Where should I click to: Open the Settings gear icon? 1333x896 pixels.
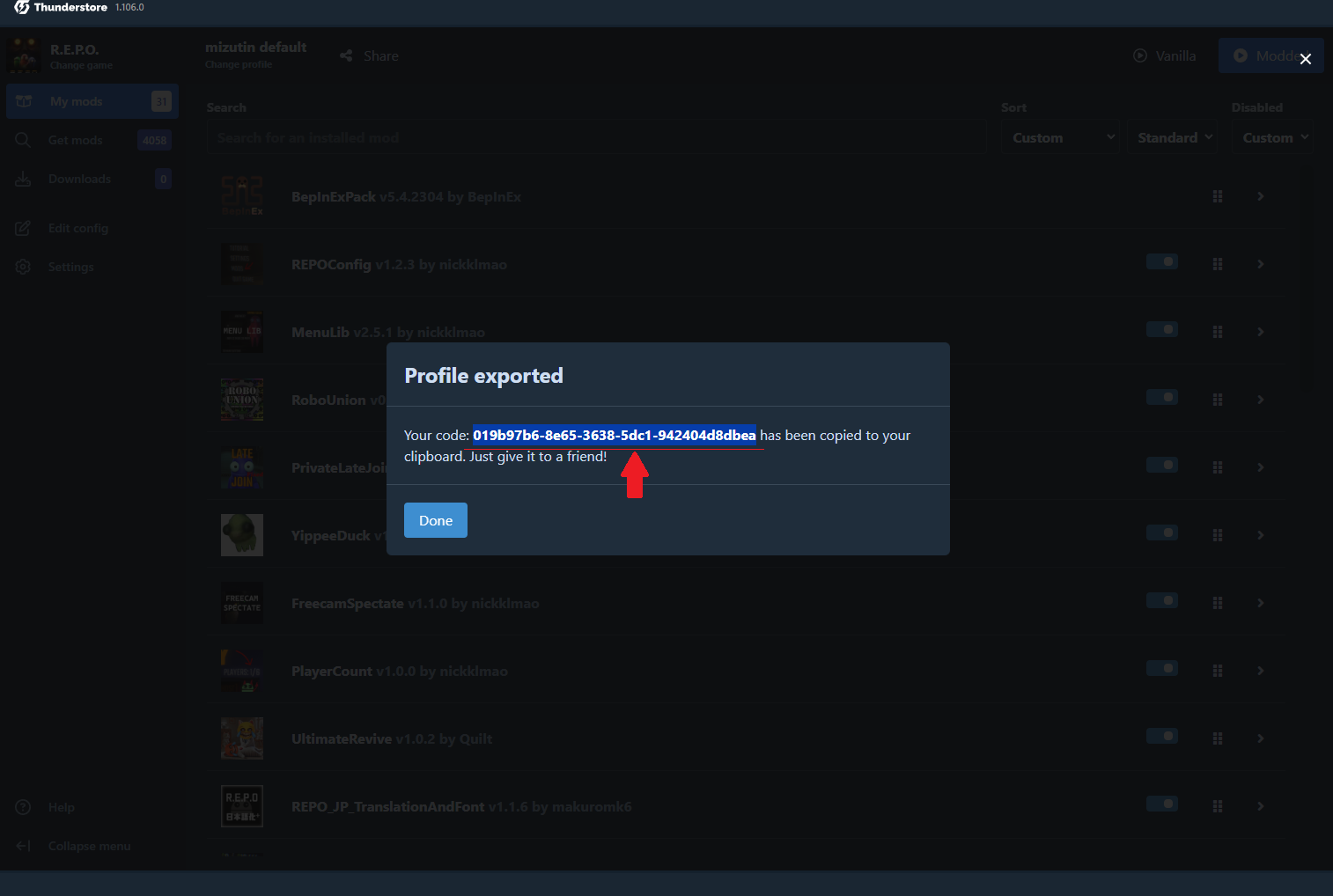(x=24, y=267)
